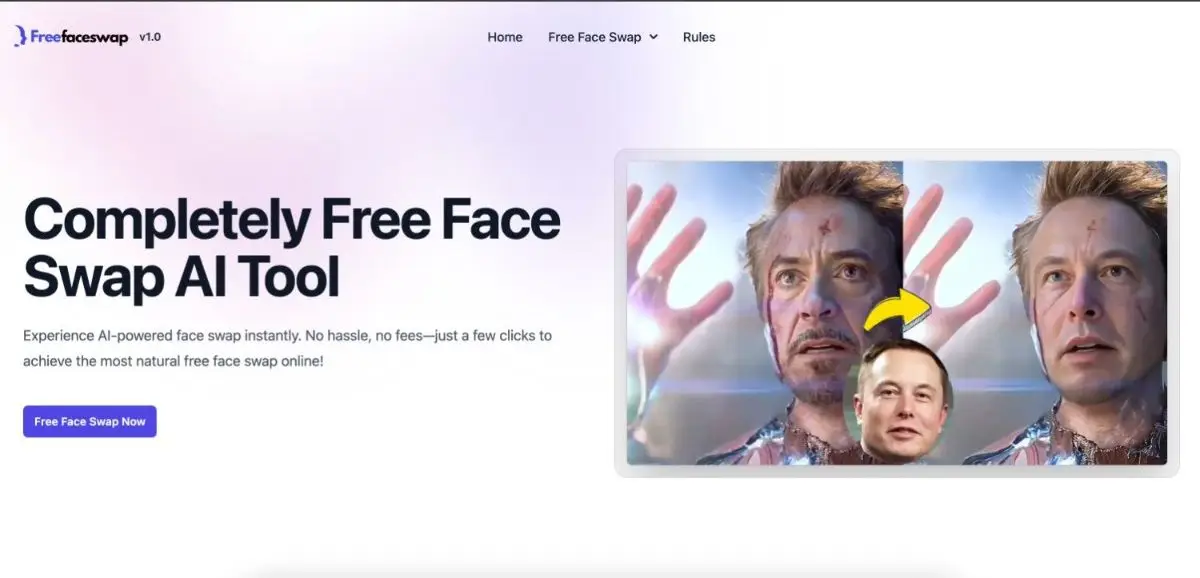Click the purple Freefaceswap logo icon

click(22, 36)
